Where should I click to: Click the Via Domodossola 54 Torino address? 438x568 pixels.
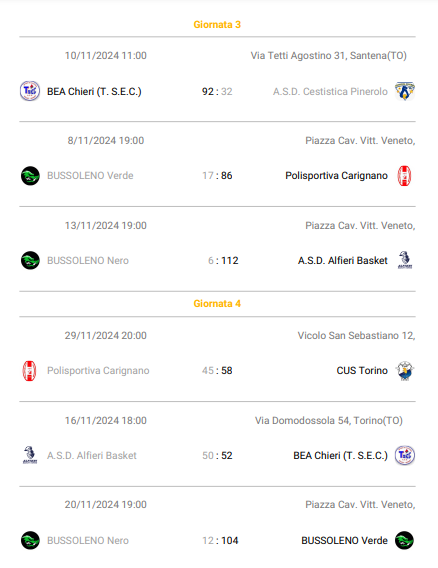329,421
